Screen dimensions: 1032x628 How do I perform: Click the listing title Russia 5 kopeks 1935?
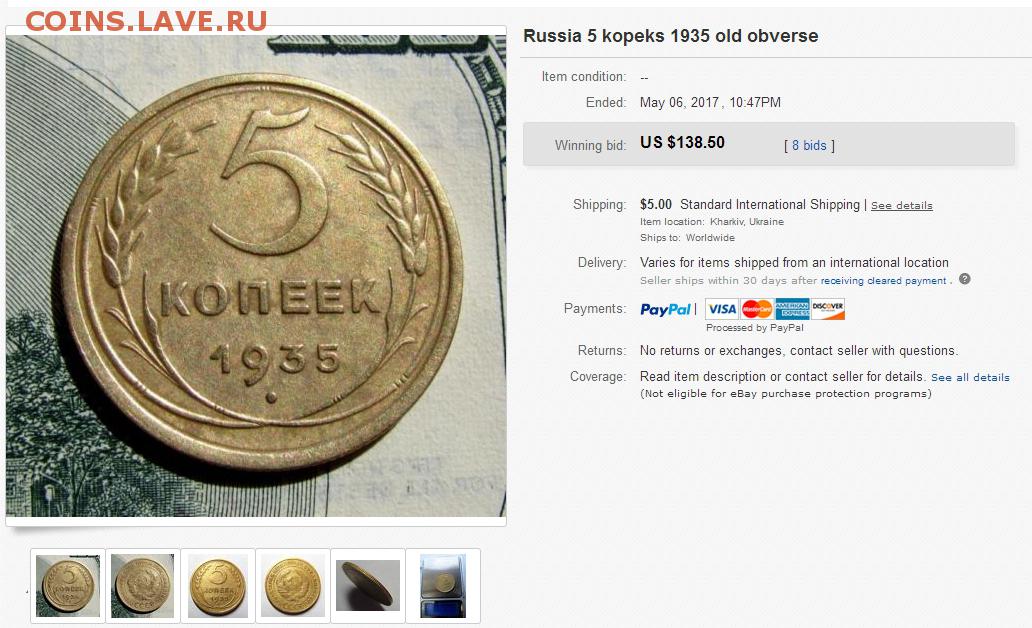671,36
